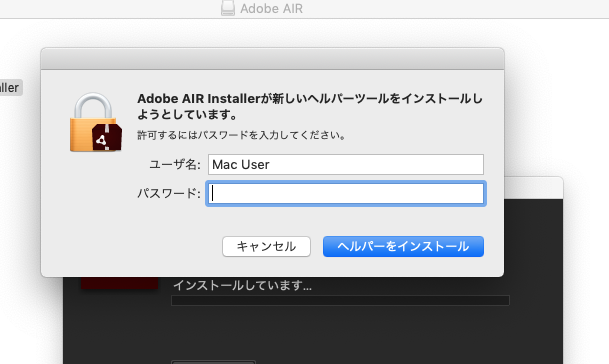
Task: Click the 許可するにはパスワードを入力 instruction text
Action: coord(241,135)
